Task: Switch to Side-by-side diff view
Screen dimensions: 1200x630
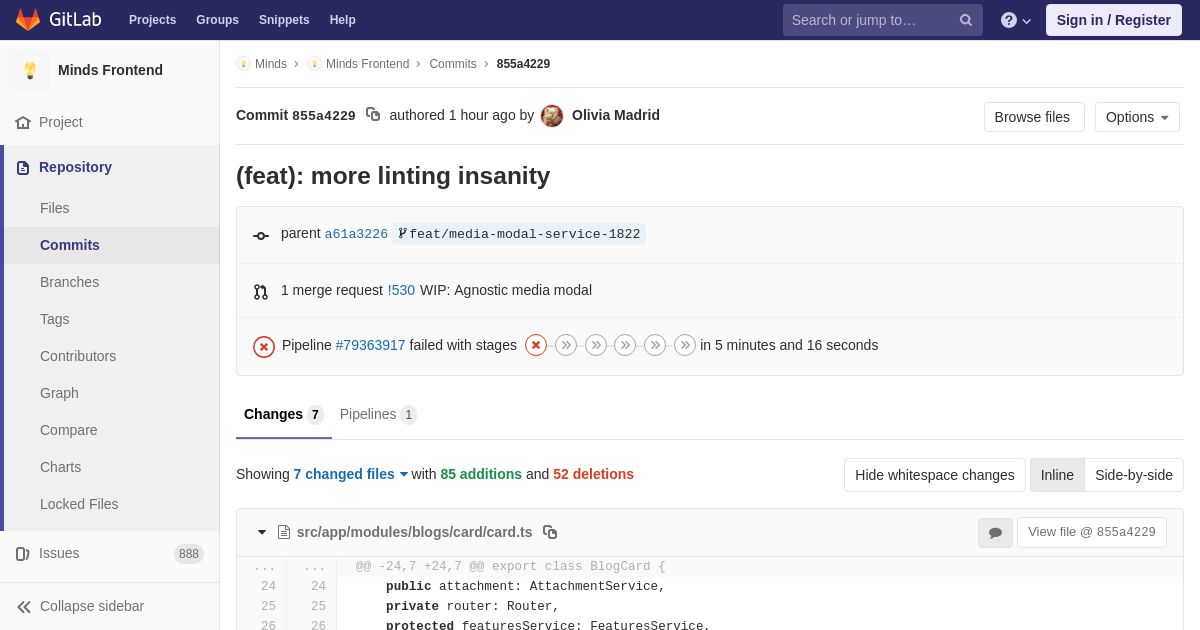Action: coord(1133,475)
